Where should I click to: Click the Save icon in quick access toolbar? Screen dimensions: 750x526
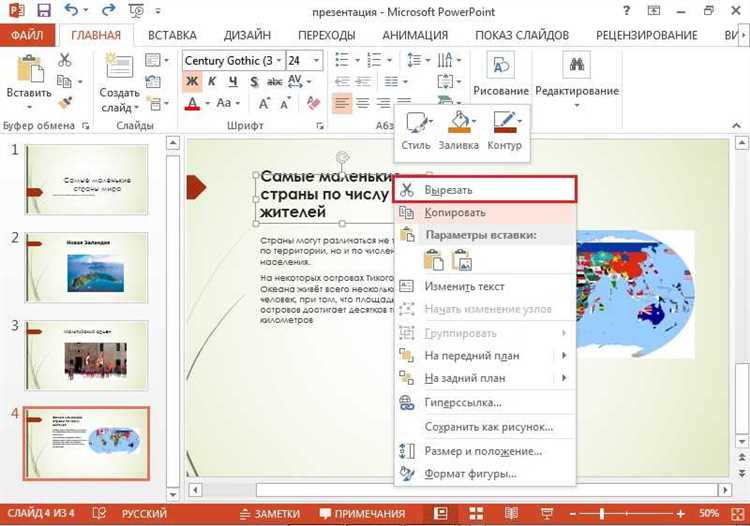(x=44, y=11)
